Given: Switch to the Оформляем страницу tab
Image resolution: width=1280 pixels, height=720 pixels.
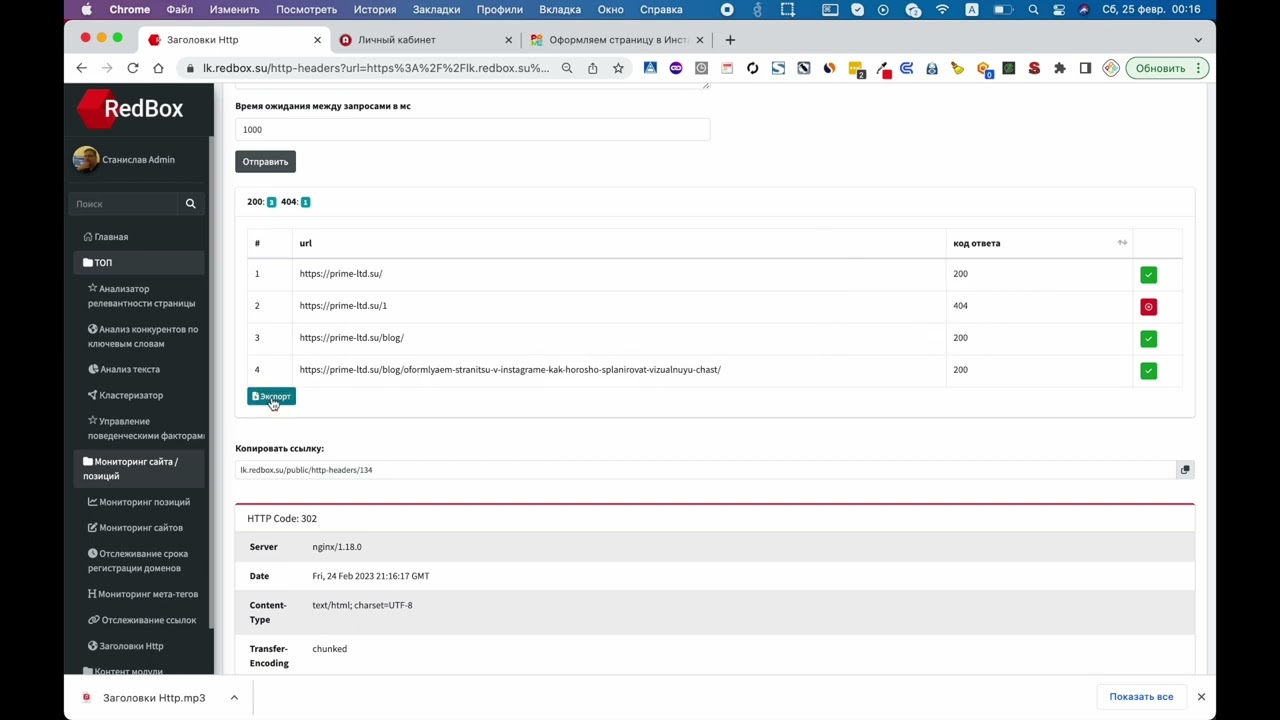Looking at the screenshot, I should coord(616,40).
